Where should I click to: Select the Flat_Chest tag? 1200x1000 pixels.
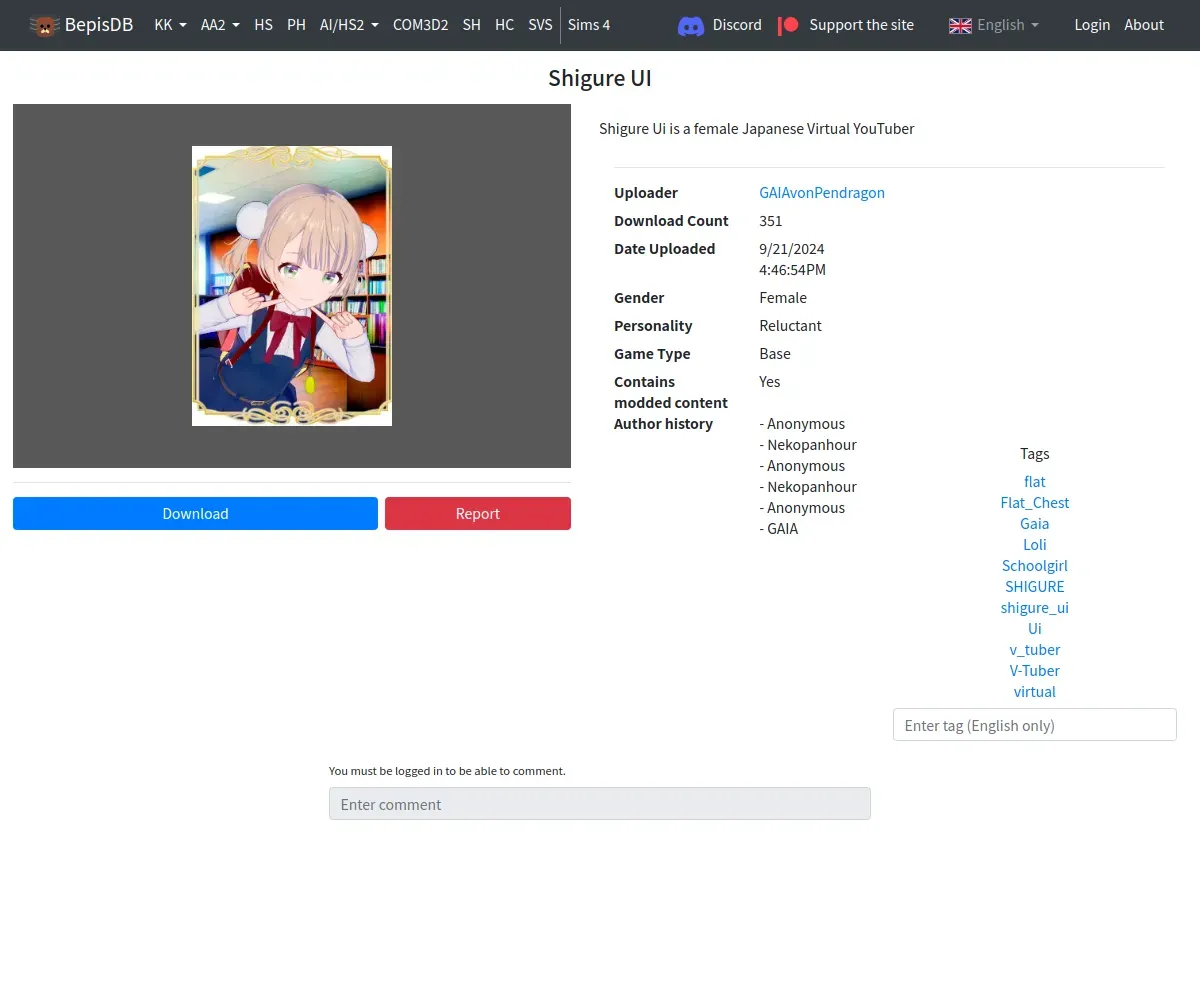coord(1035,503)
